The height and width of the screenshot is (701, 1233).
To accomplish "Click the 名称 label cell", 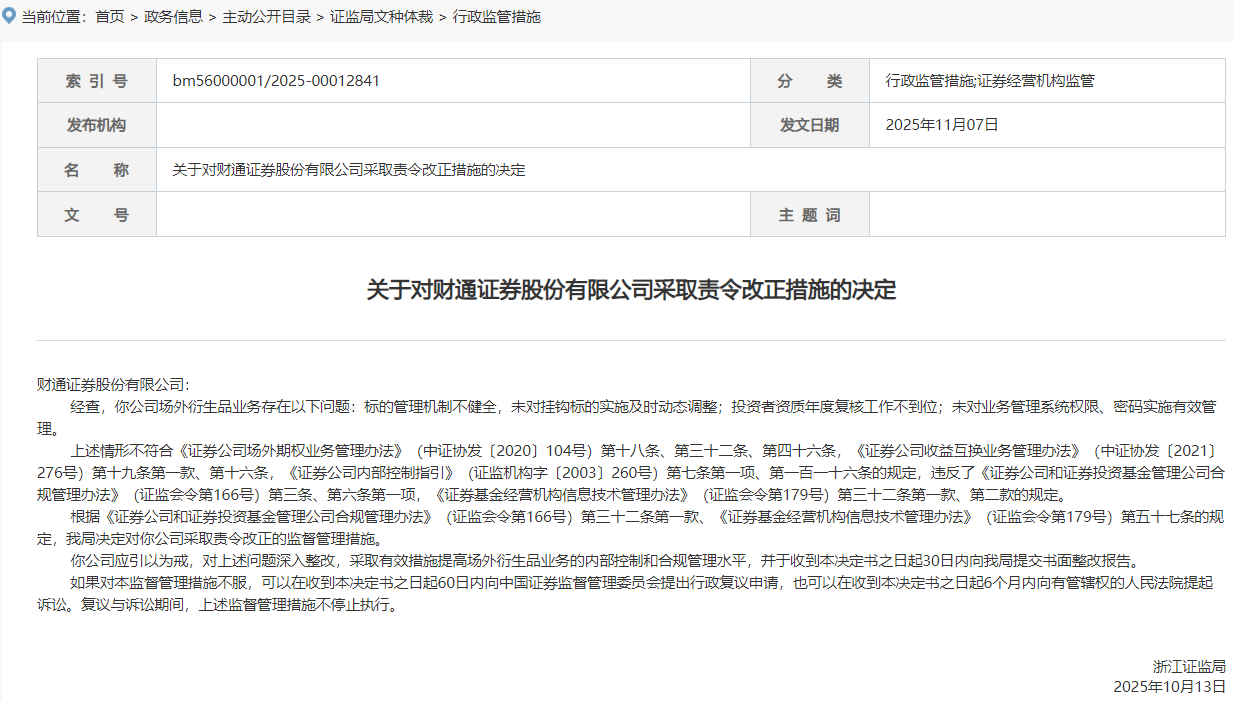I will [x=97, y=169].
